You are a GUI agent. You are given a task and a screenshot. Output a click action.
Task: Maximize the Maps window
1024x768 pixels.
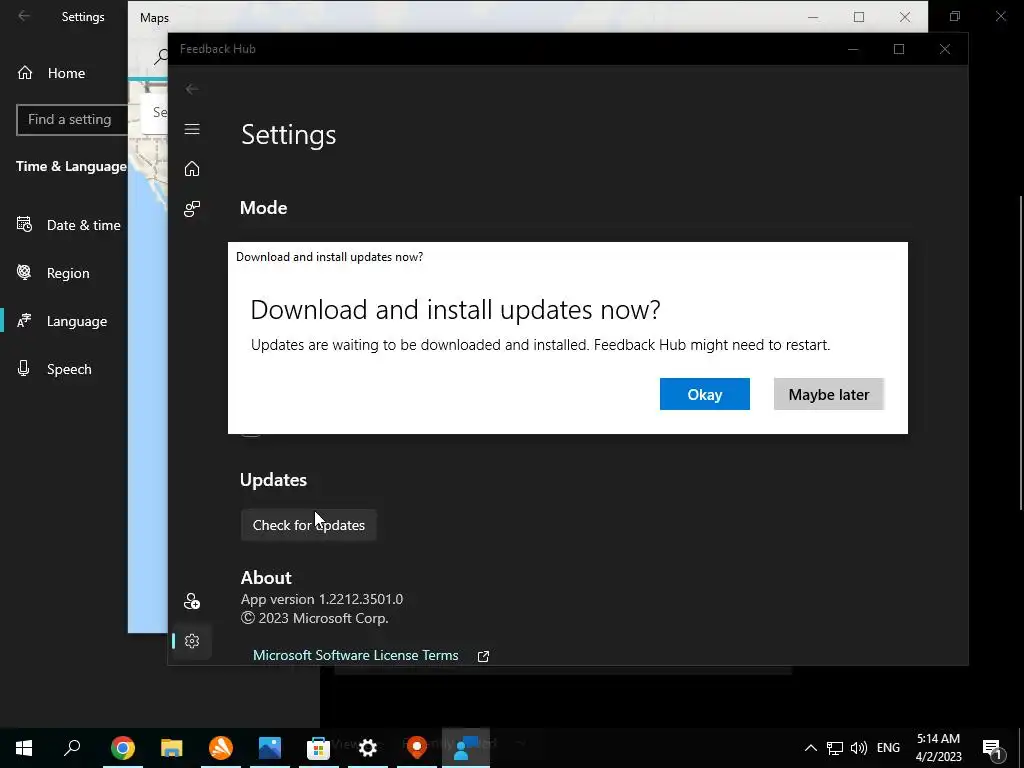(x=859, y=17)
